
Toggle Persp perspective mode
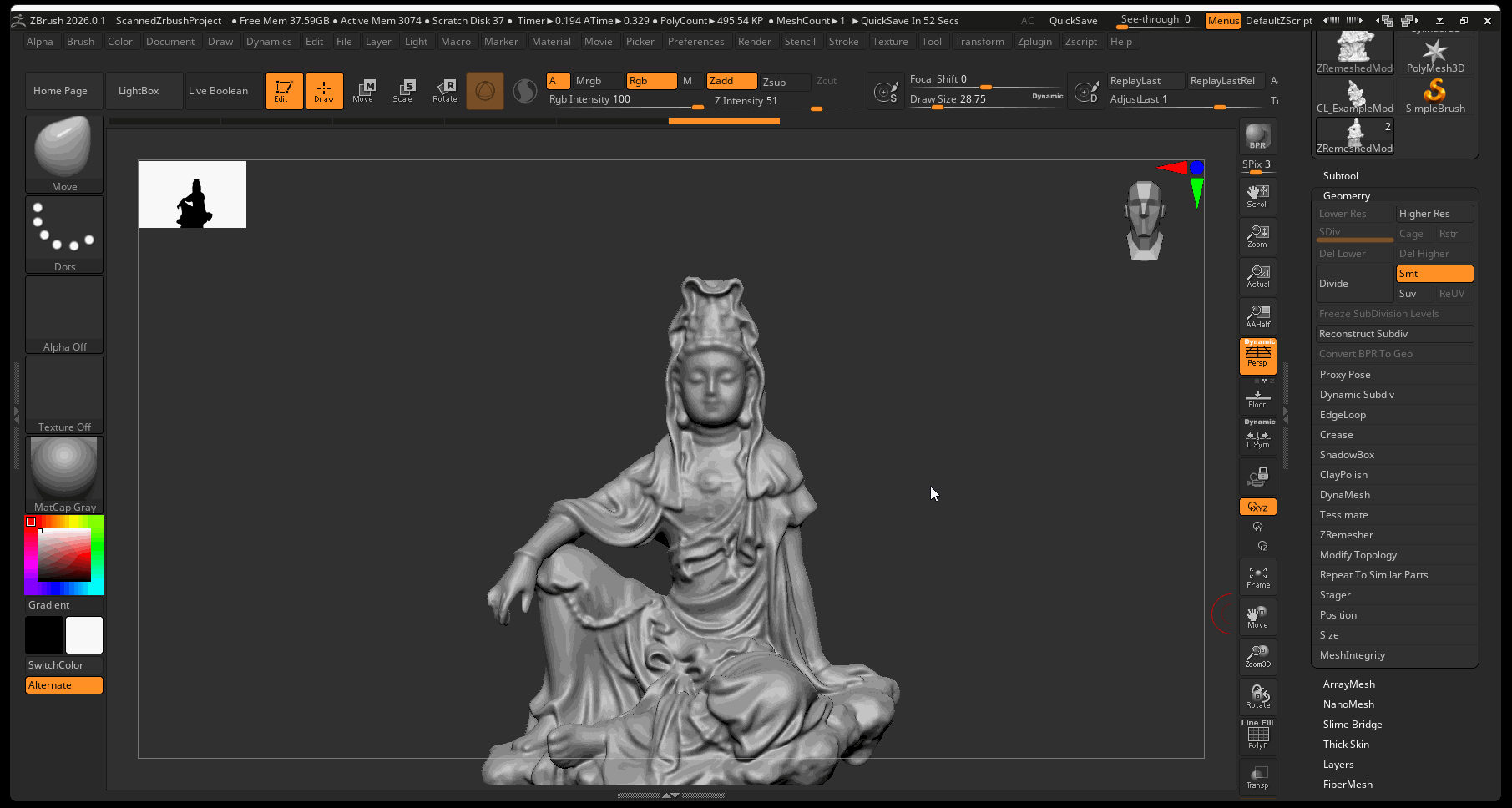tap(1257, 356)
